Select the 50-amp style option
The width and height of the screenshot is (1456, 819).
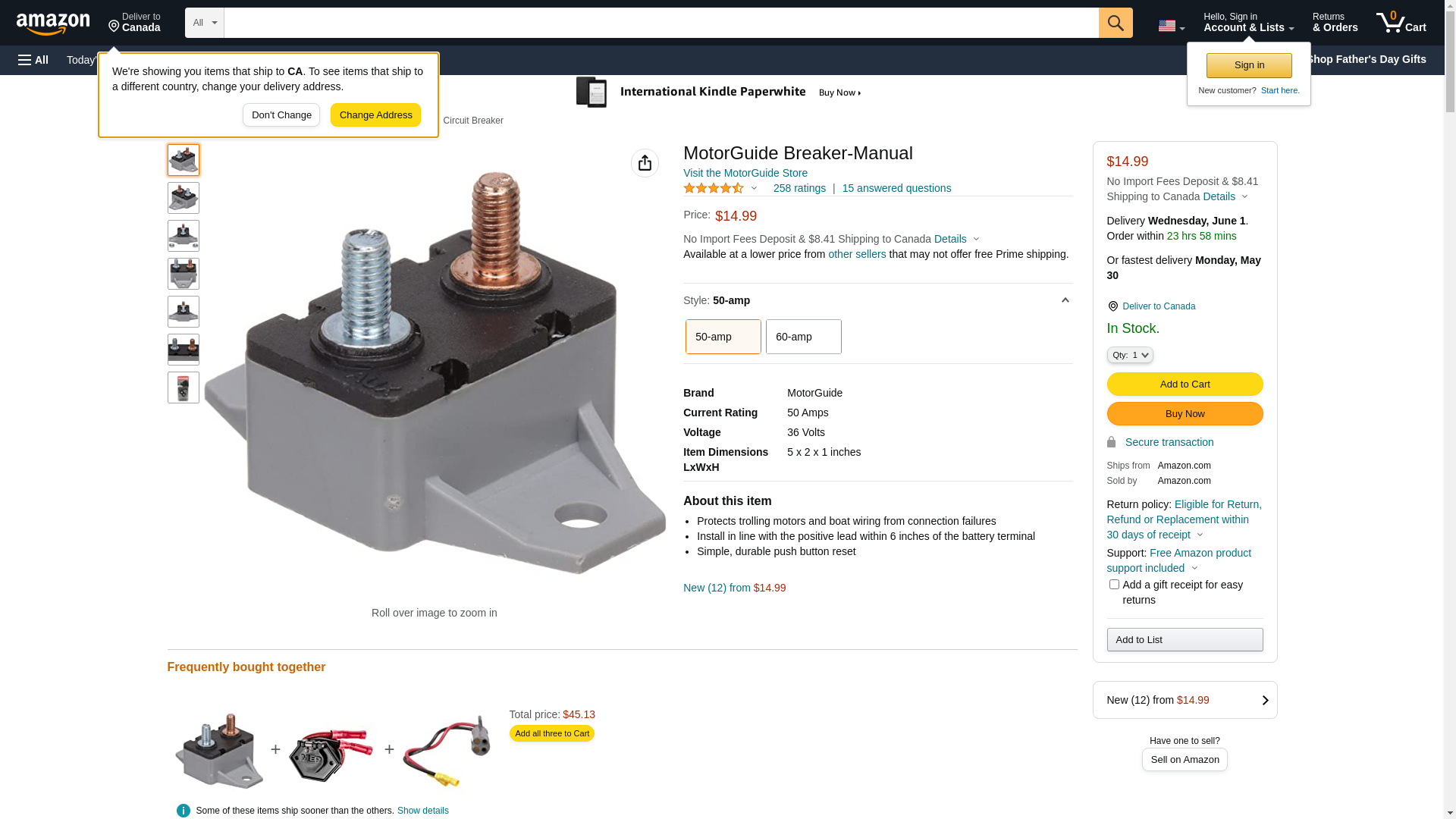pos(723,337)
